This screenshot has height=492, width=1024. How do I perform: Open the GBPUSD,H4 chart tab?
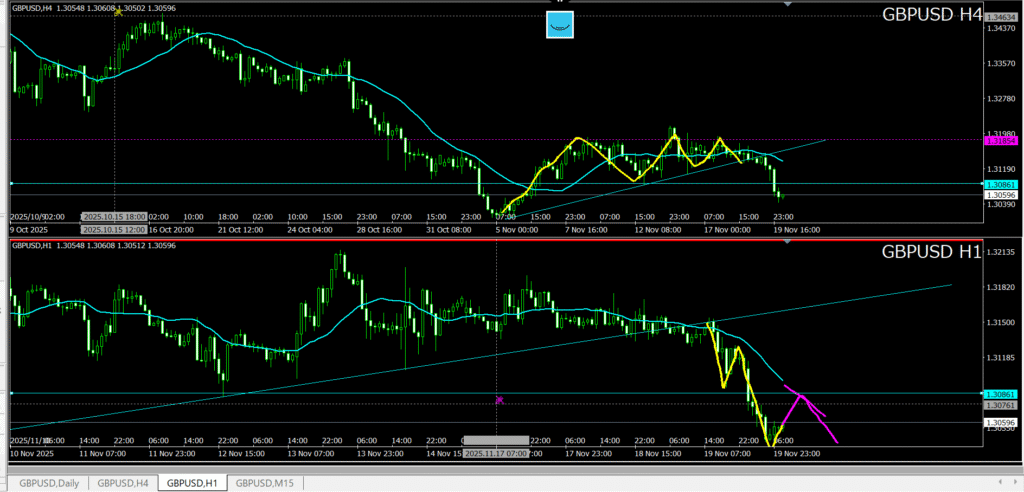click(x=121, y=483)
